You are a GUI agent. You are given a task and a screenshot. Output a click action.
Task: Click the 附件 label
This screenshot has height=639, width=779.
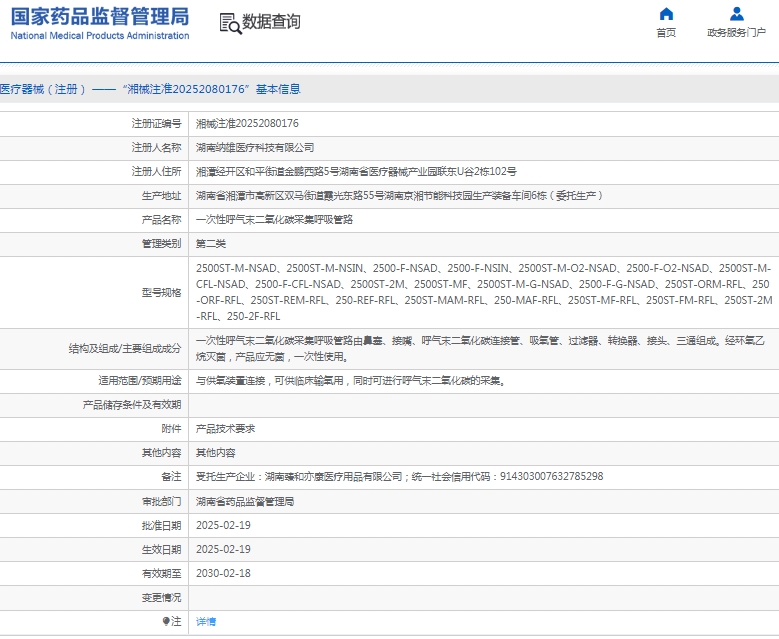[x=171, y=429]
